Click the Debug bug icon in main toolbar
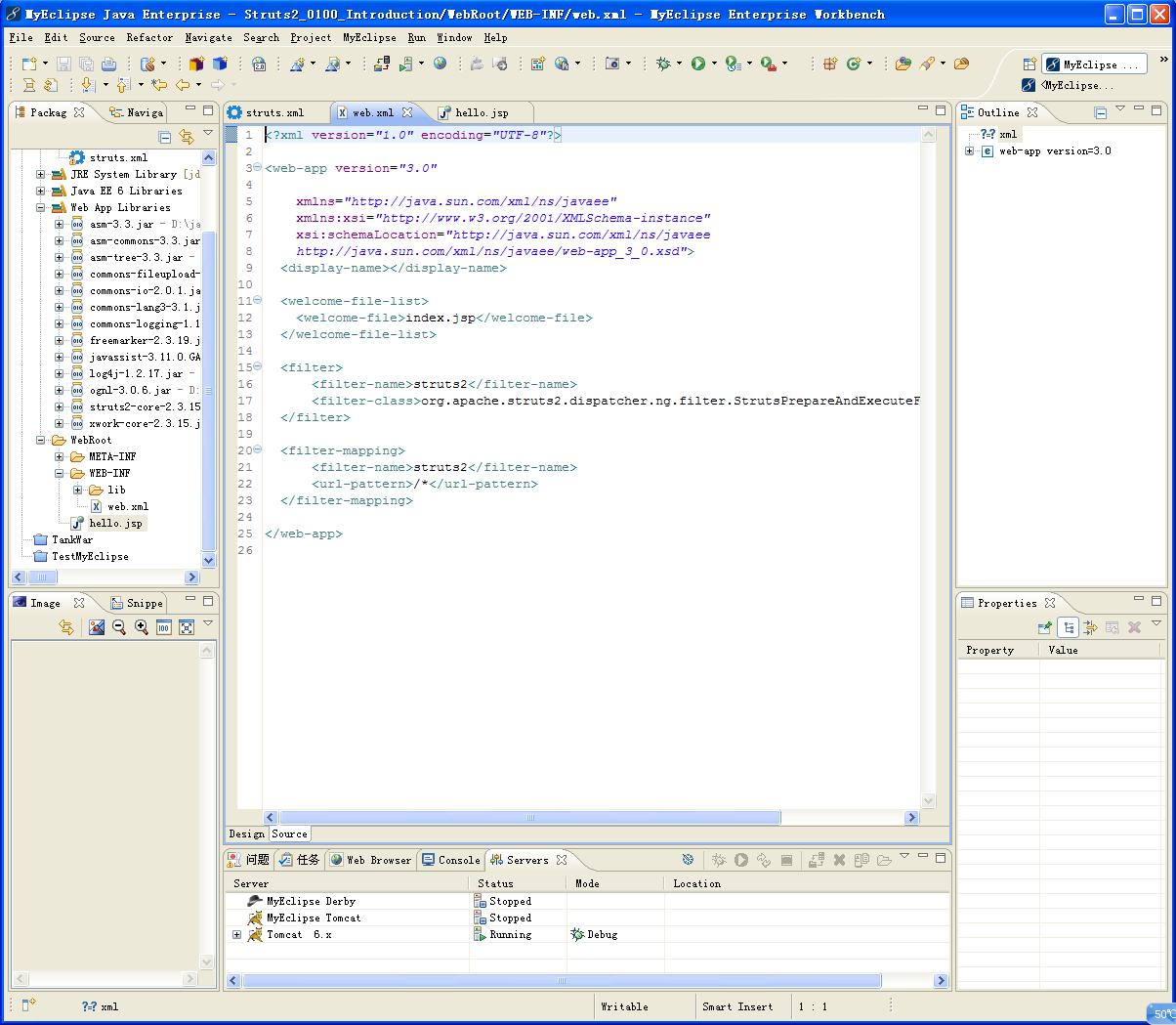This screenshot has width=1176, height=1025. click(663, 64)
